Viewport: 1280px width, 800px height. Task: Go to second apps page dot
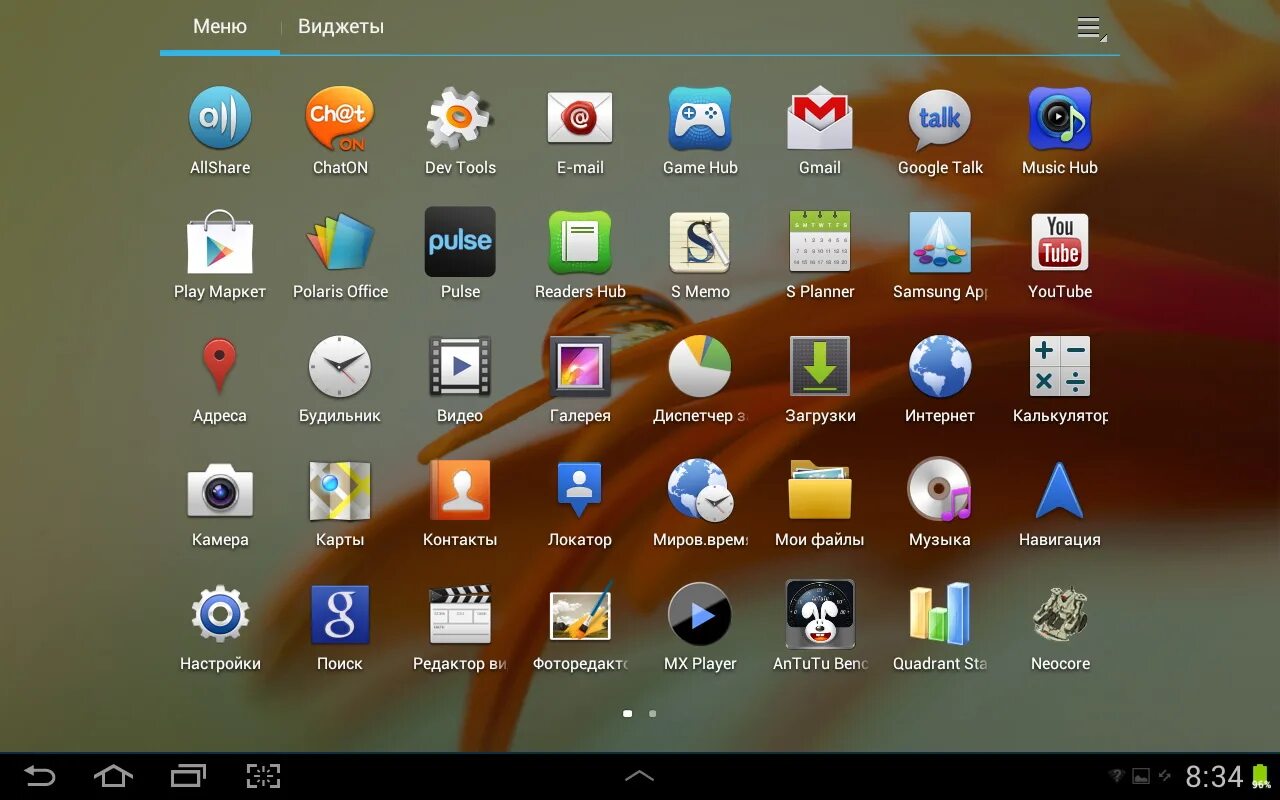(x=653, y=714)
